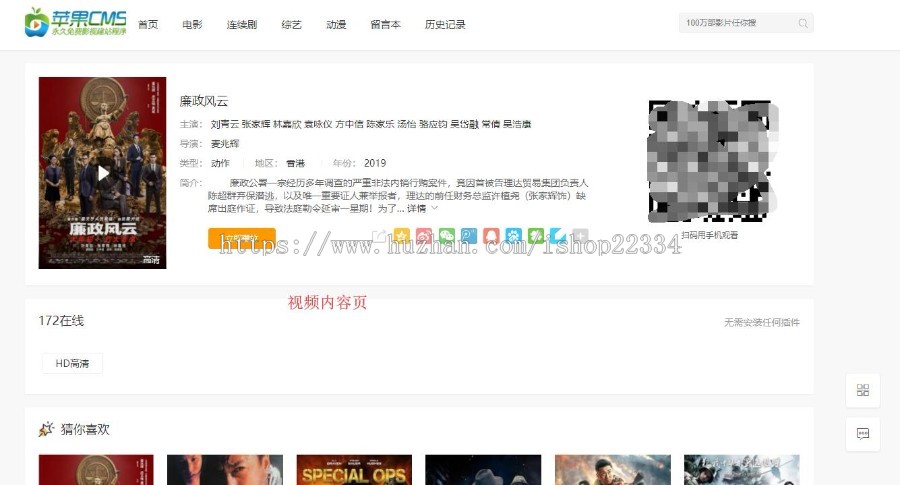
Task: Click the 无需安装任何插件 text
Action: click(x=762, y=323)
